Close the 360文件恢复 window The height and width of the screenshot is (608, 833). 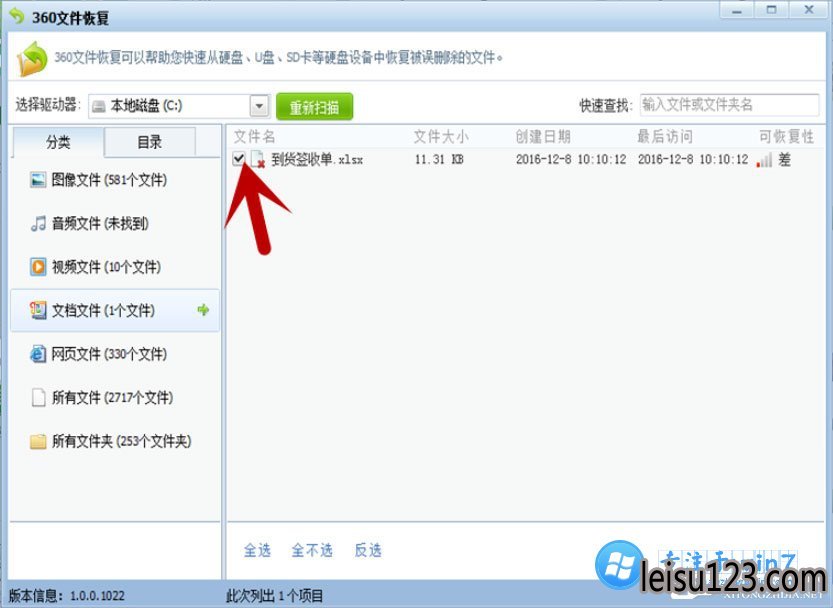809,10
